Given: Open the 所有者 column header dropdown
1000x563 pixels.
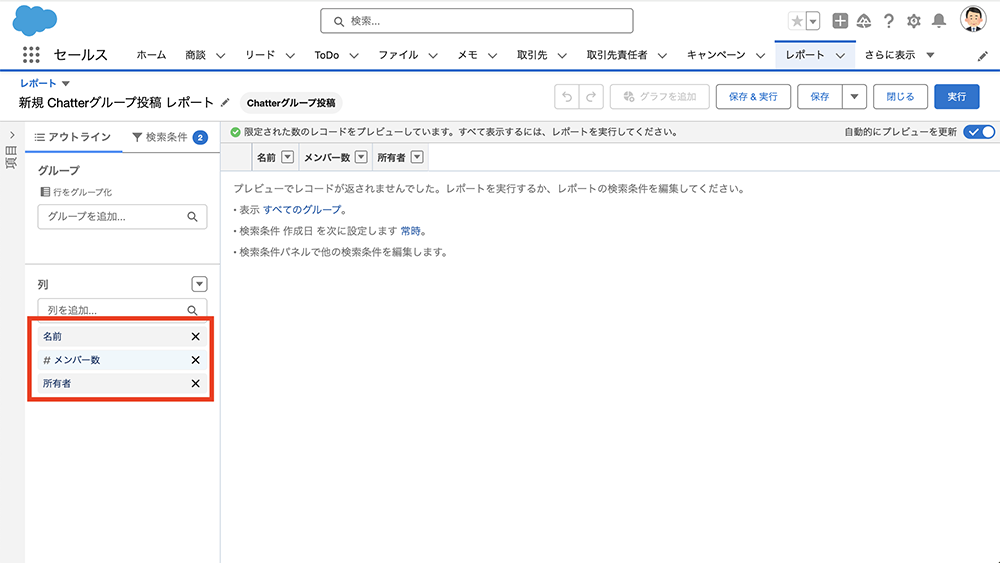Looking at the screenshot, I should pyautogui.click(x=417, y=157).
